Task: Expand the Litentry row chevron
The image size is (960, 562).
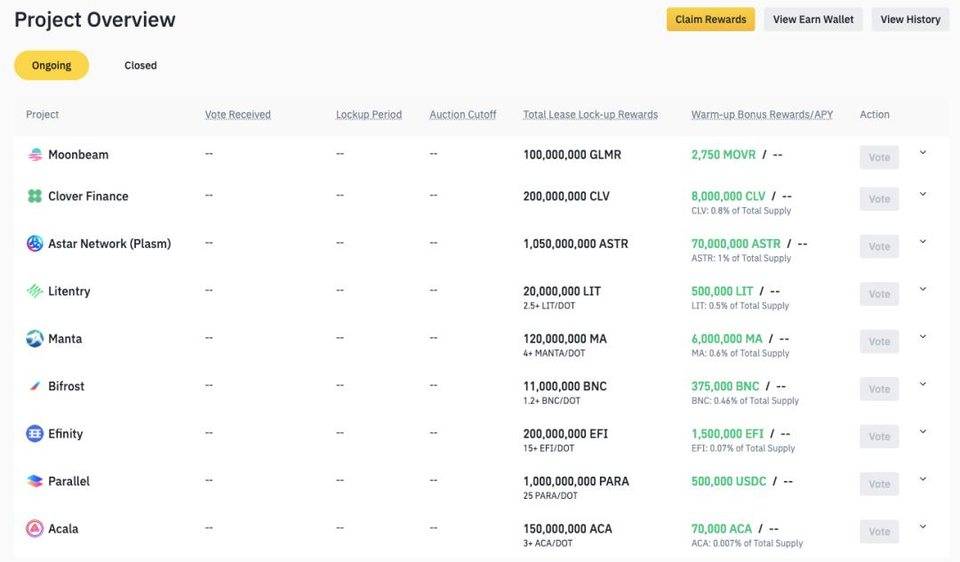Action: click(x=923, y=289)
